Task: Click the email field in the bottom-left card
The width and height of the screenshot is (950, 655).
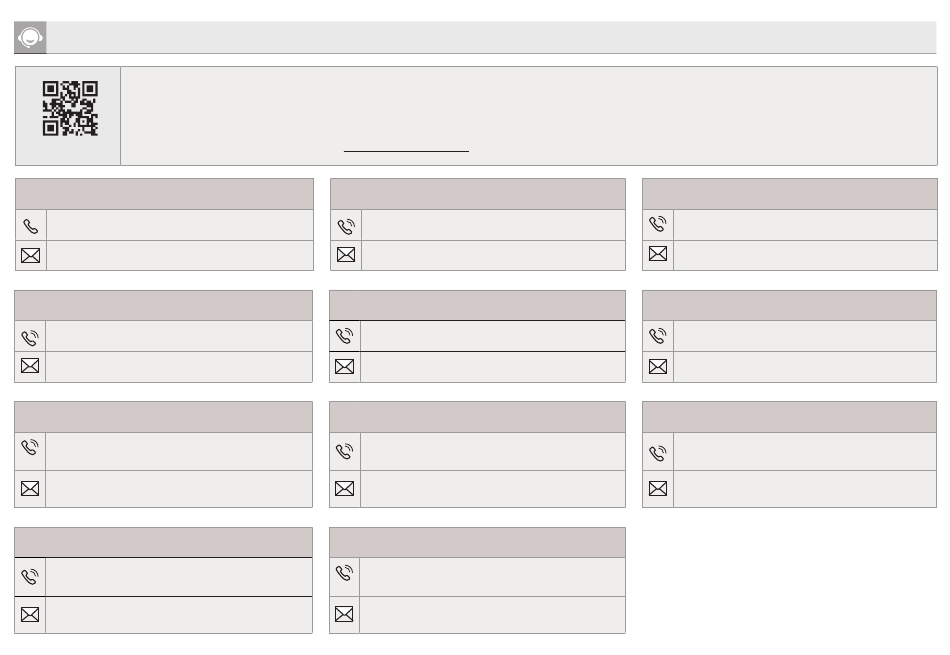Action: point(179,615)
